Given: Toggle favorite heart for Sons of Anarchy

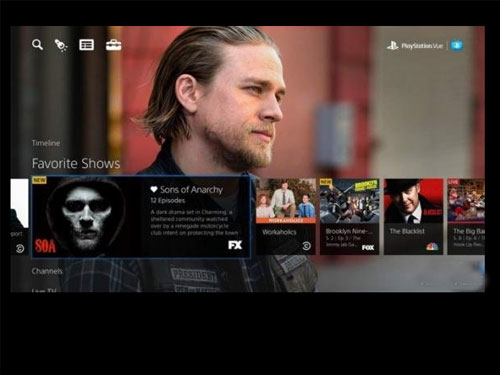Looking at the screenshot, I should click(154, 190).
